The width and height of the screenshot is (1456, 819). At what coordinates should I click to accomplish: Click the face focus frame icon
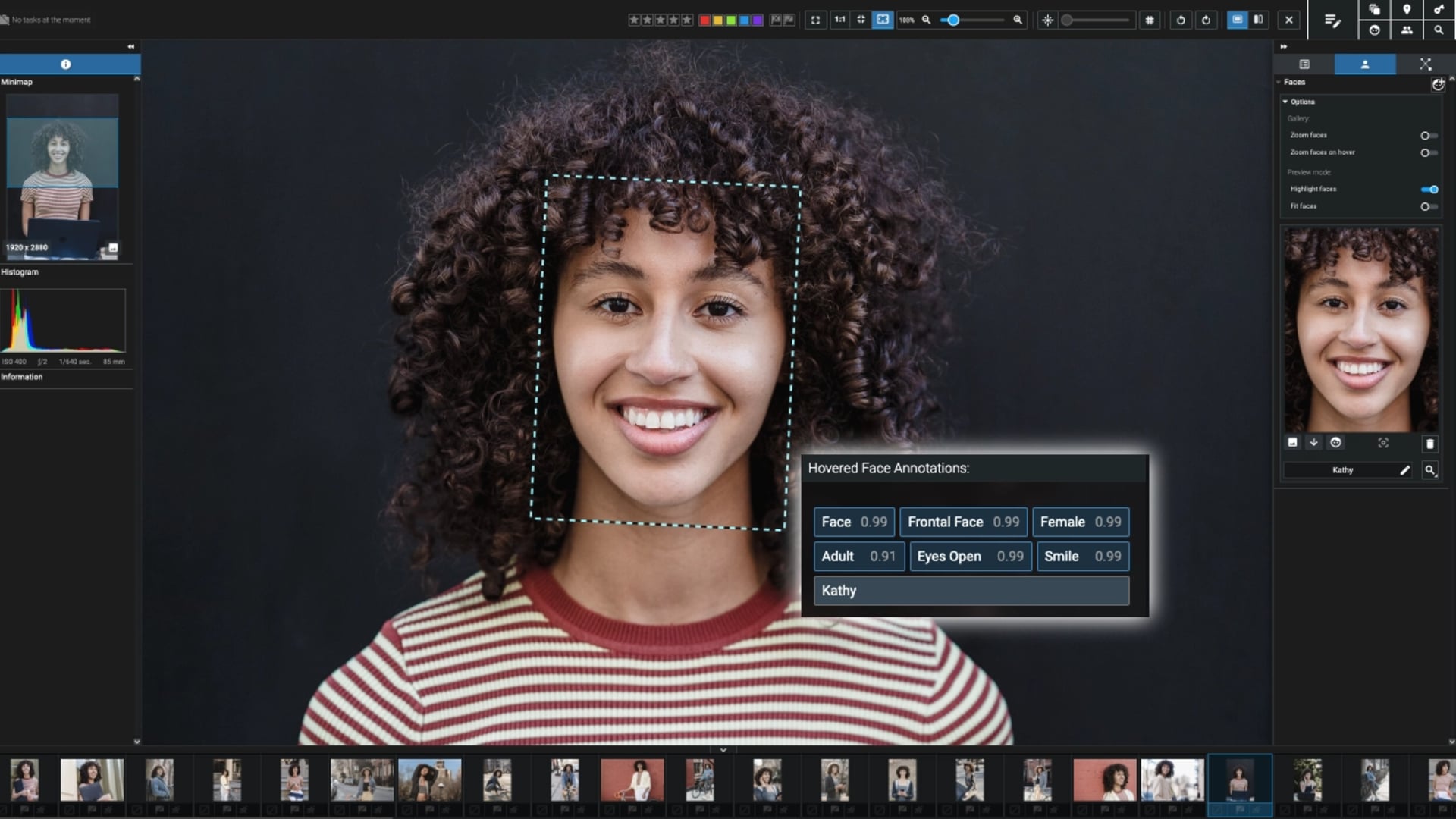tap(1383, 443)
